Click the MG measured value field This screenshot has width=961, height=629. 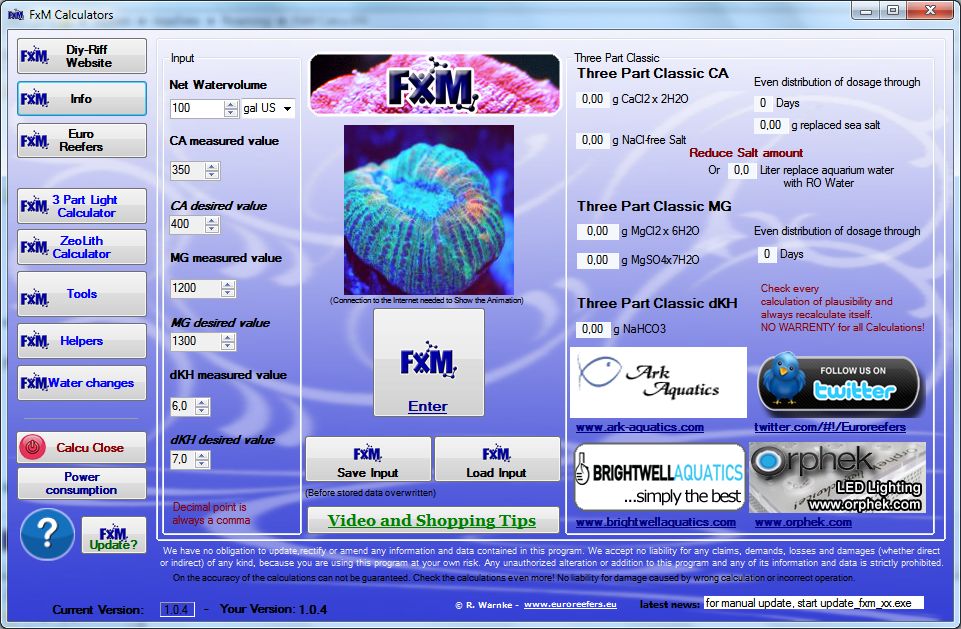pyautogui.click(x=196, y=288)
